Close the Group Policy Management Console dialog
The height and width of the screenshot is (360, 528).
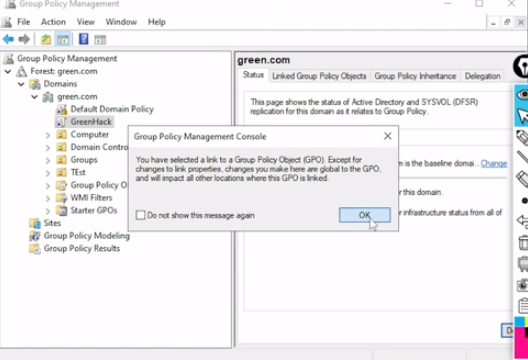(x=388, y=136)
